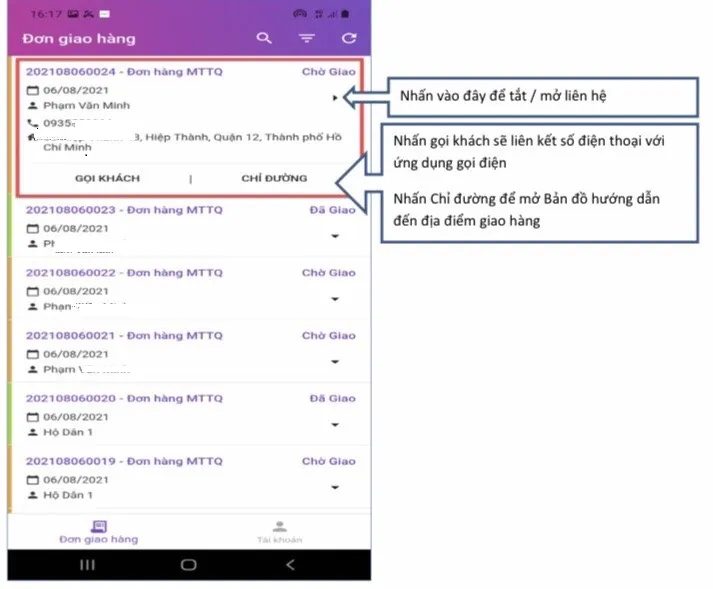Select customer name Phạm Văn Minh

tap(86, 106)
